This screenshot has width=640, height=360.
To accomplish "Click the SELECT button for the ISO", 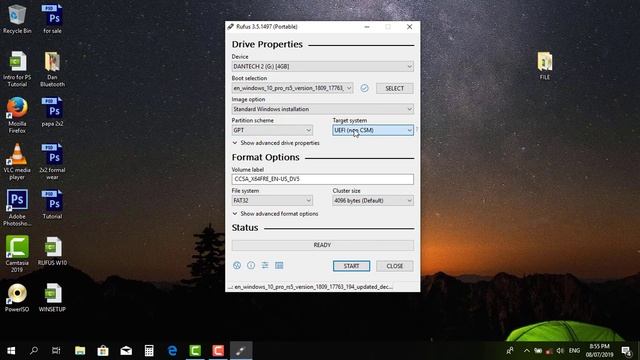I will click(394, 88).
